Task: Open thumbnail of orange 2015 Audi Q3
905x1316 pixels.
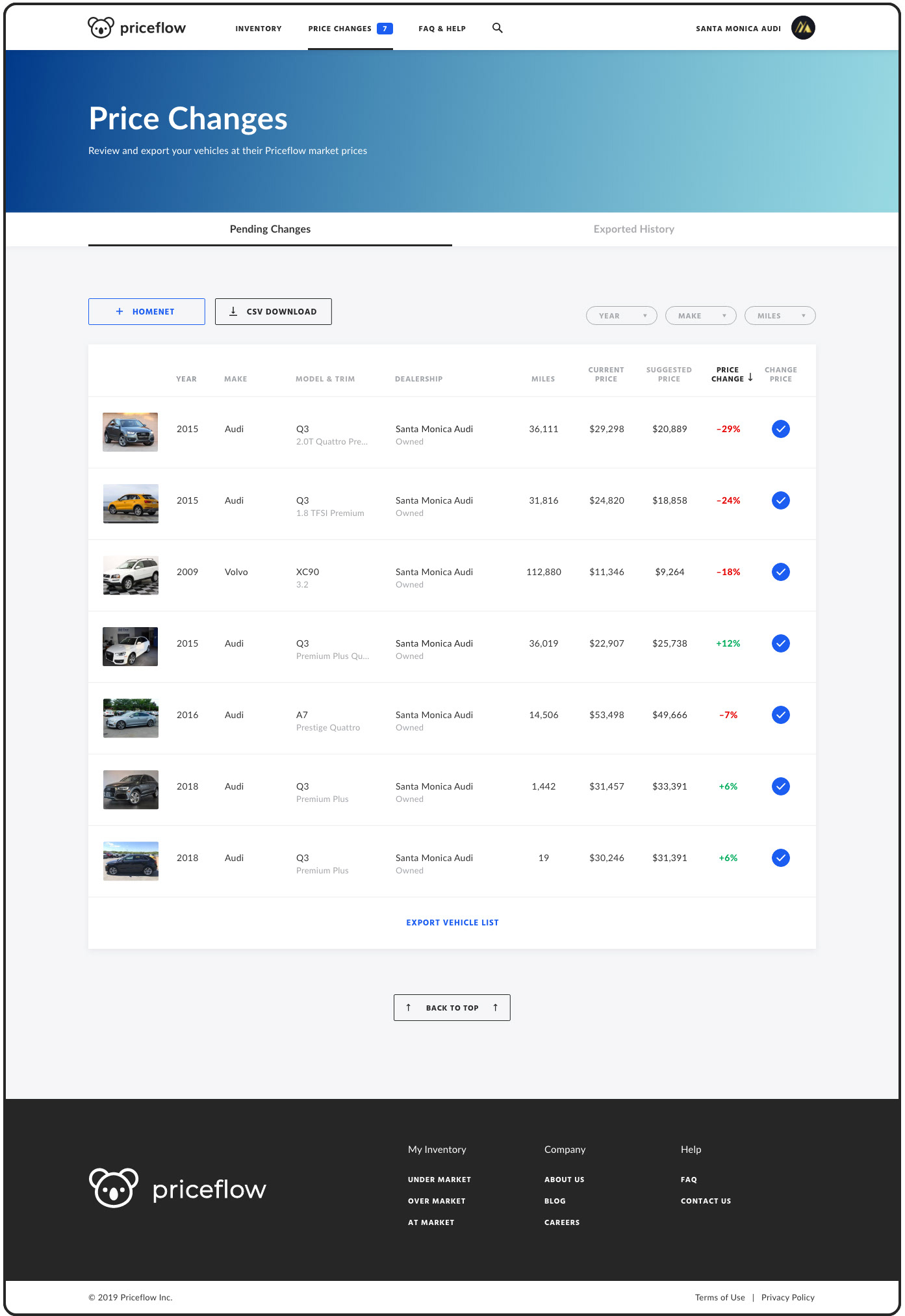Action: (x=131, y=504)
